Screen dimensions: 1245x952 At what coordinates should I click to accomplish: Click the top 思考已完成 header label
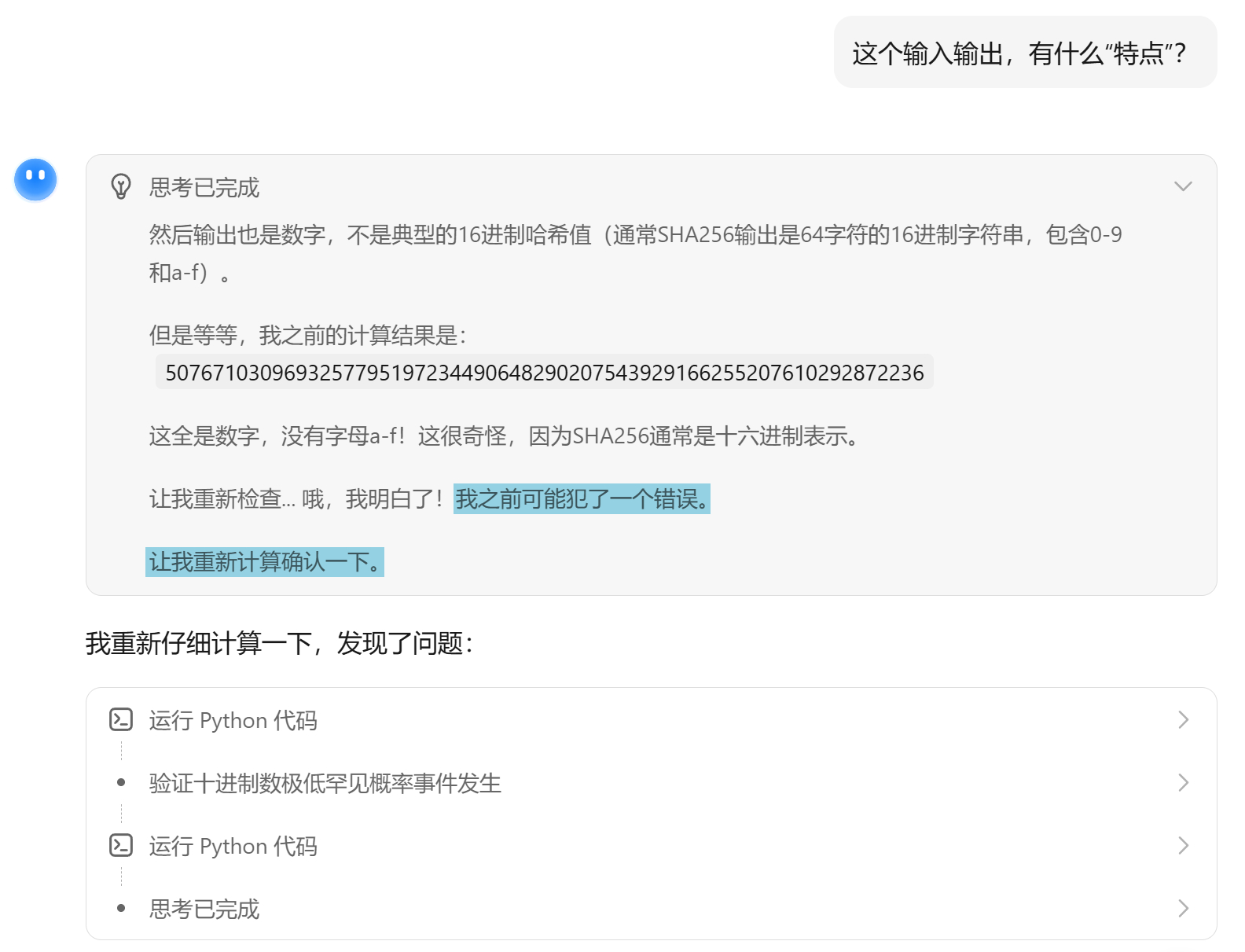coord(204,187)
